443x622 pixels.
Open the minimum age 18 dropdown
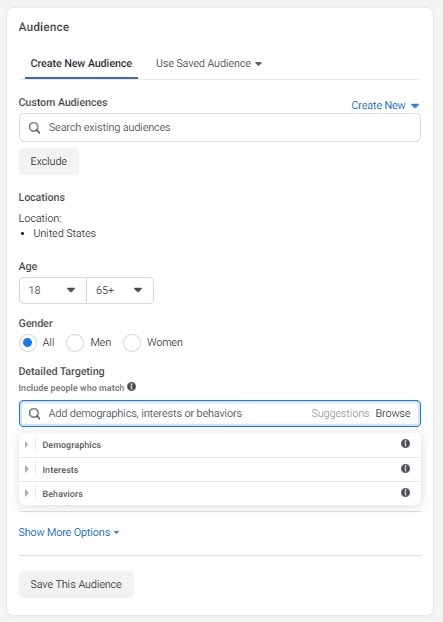click(x=53, y=290)
